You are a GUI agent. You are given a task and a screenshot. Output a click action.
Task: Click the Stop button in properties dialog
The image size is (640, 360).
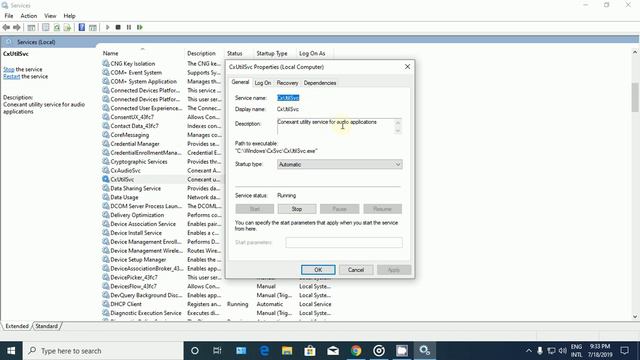point(297,209)
